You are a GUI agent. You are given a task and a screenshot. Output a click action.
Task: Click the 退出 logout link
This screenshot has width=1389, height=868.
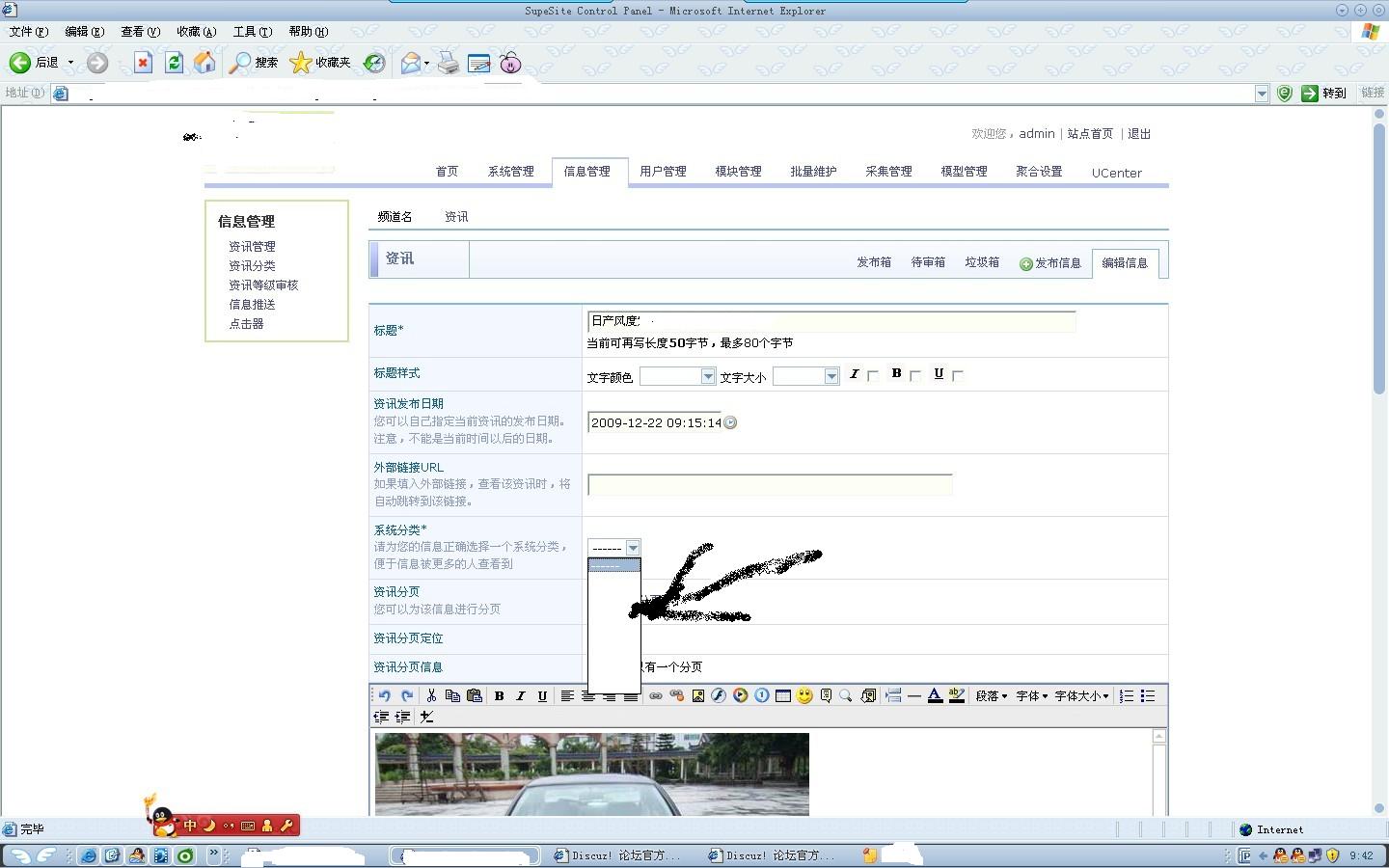(1139, 134)
